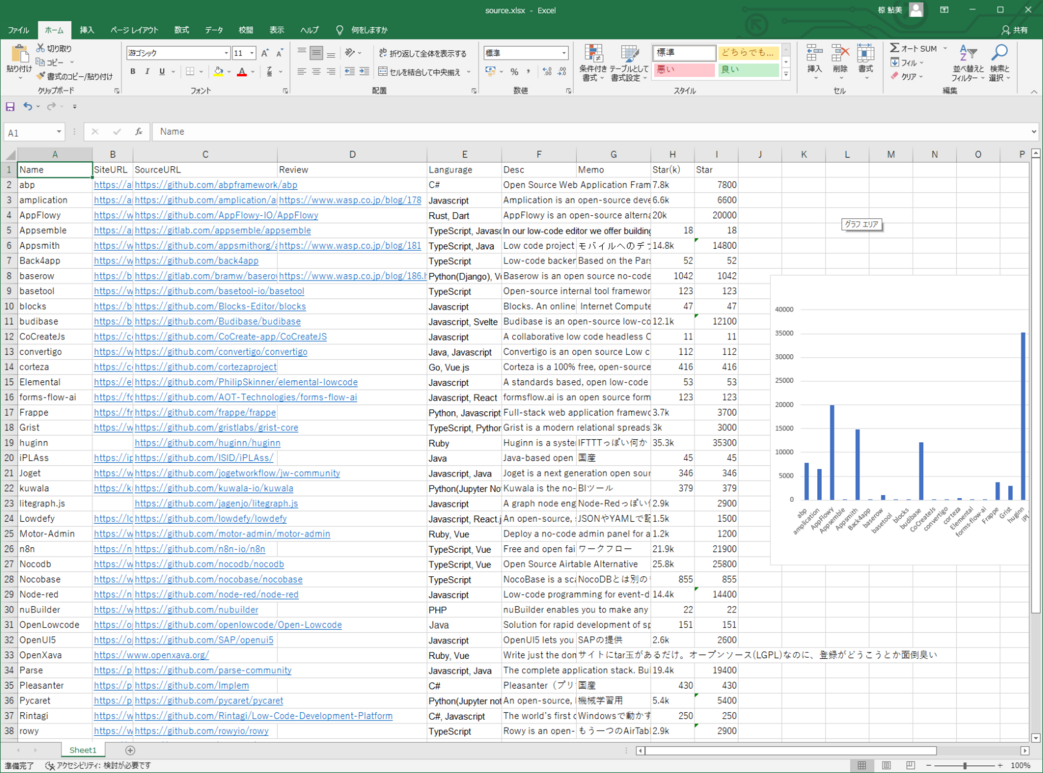This screenshot has width=1043, height=773.
Task: Click the increase font size icon
Action: click(265, 53)
